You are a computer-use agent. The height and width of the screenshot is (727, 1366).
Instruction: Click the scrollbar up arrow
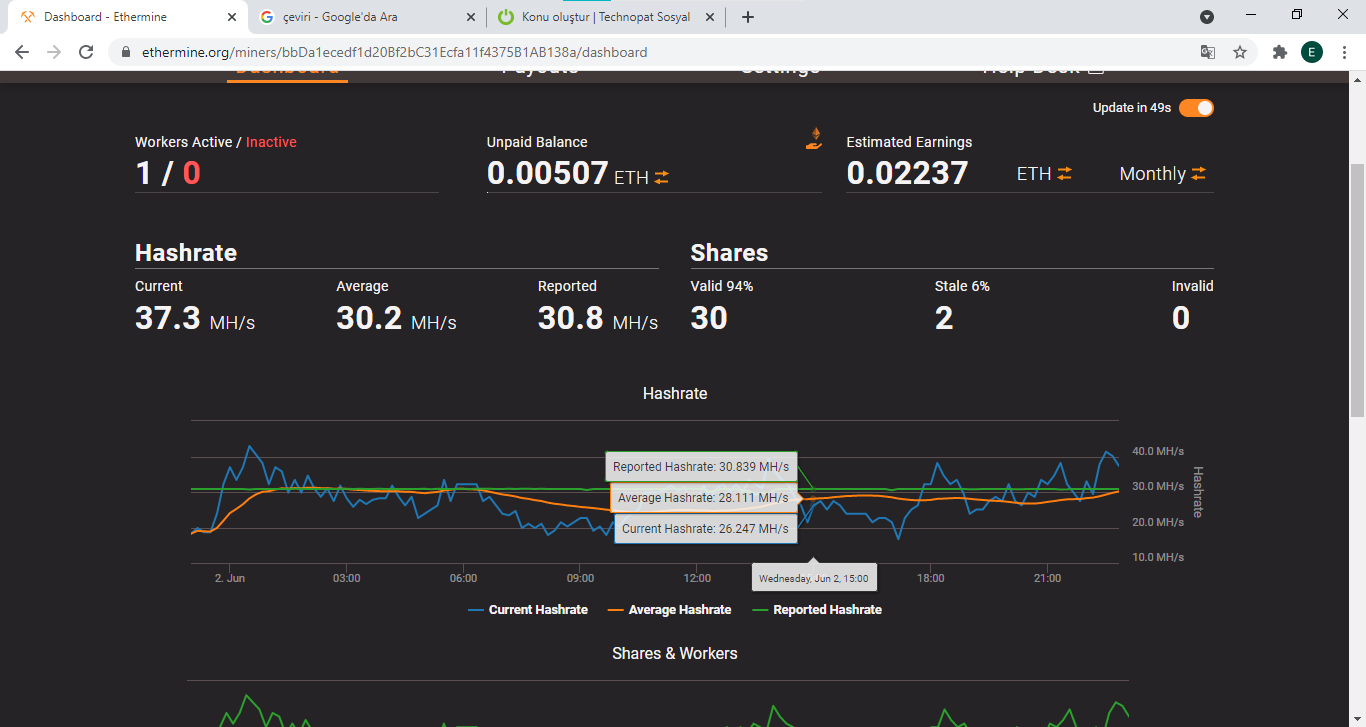coord(1357,80)
